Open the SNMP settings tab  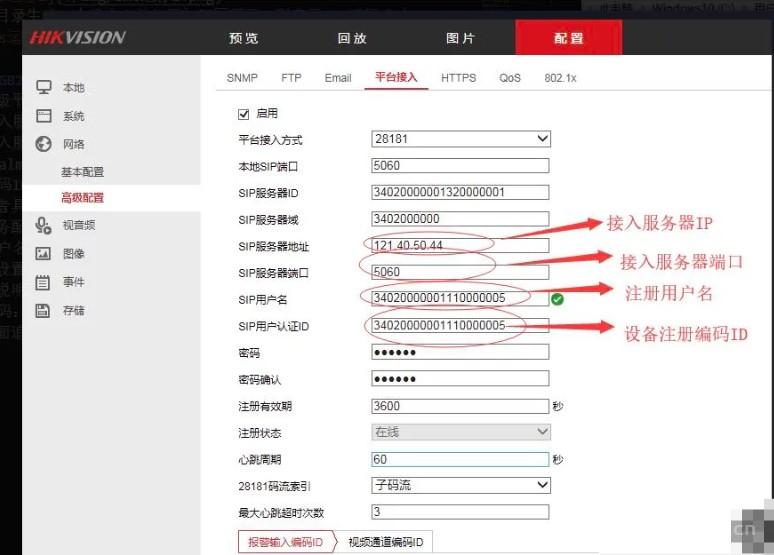(x=242, y=78)
